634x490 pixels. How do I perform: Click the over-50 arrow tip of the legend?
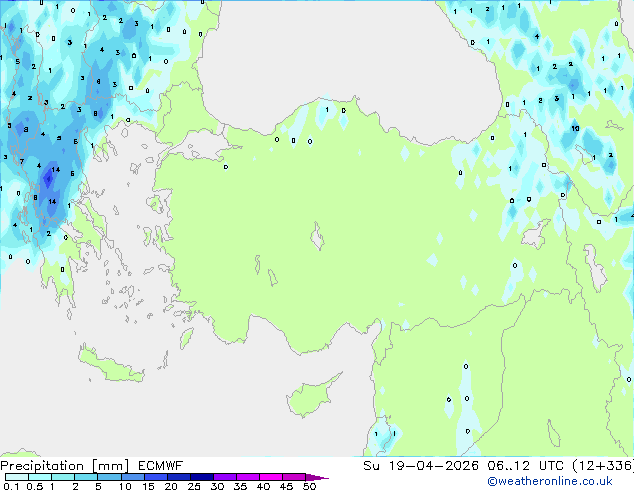317,477
